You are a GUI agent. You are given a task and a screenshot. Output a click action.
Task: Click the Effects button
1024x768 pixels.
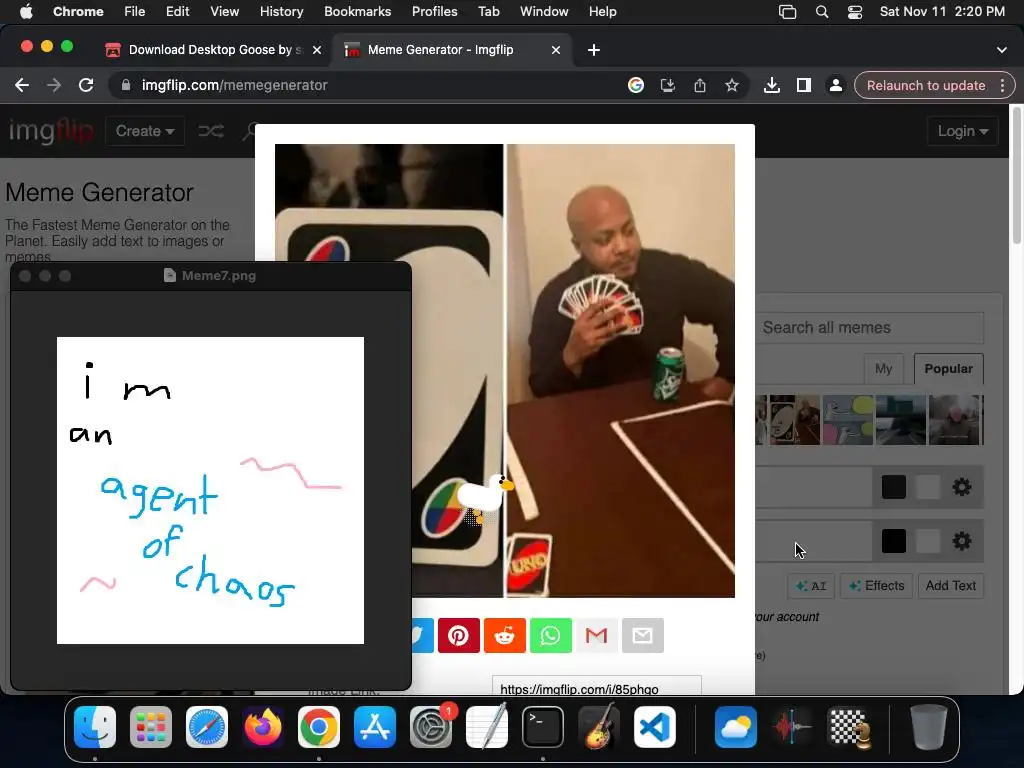[876, 586]
